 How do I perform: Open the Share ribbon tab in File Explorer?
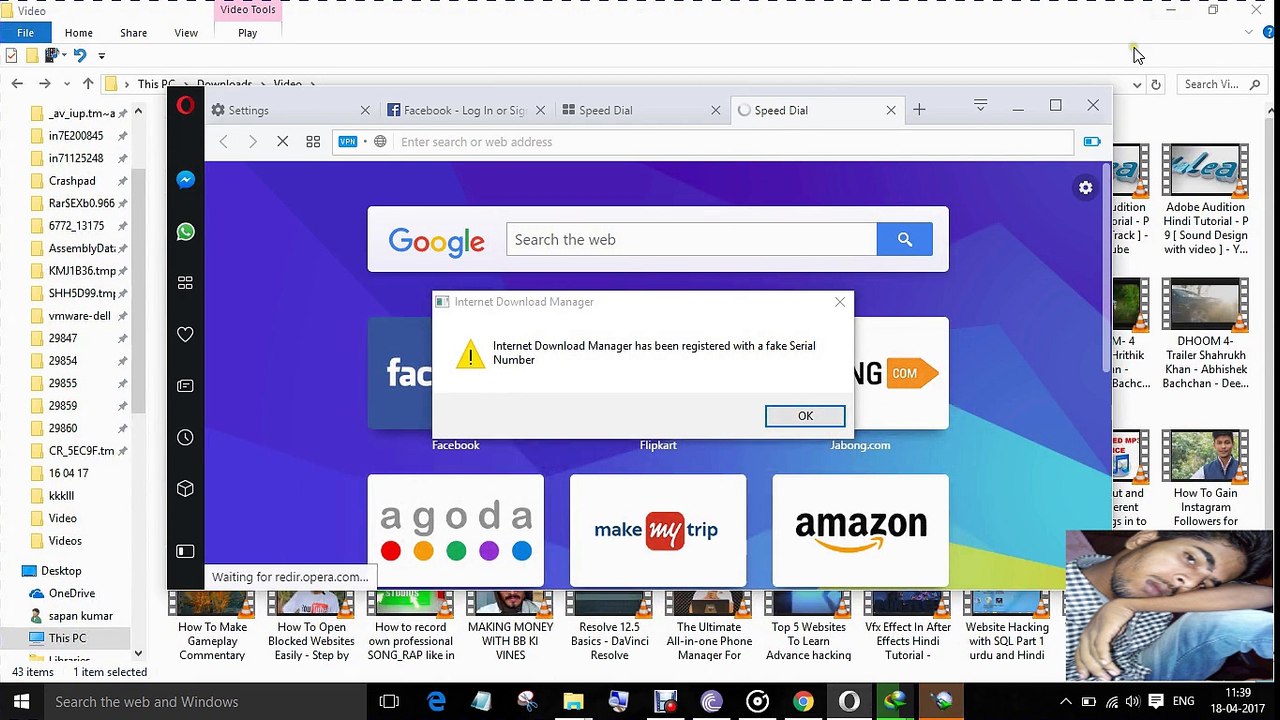click(133, 33)
